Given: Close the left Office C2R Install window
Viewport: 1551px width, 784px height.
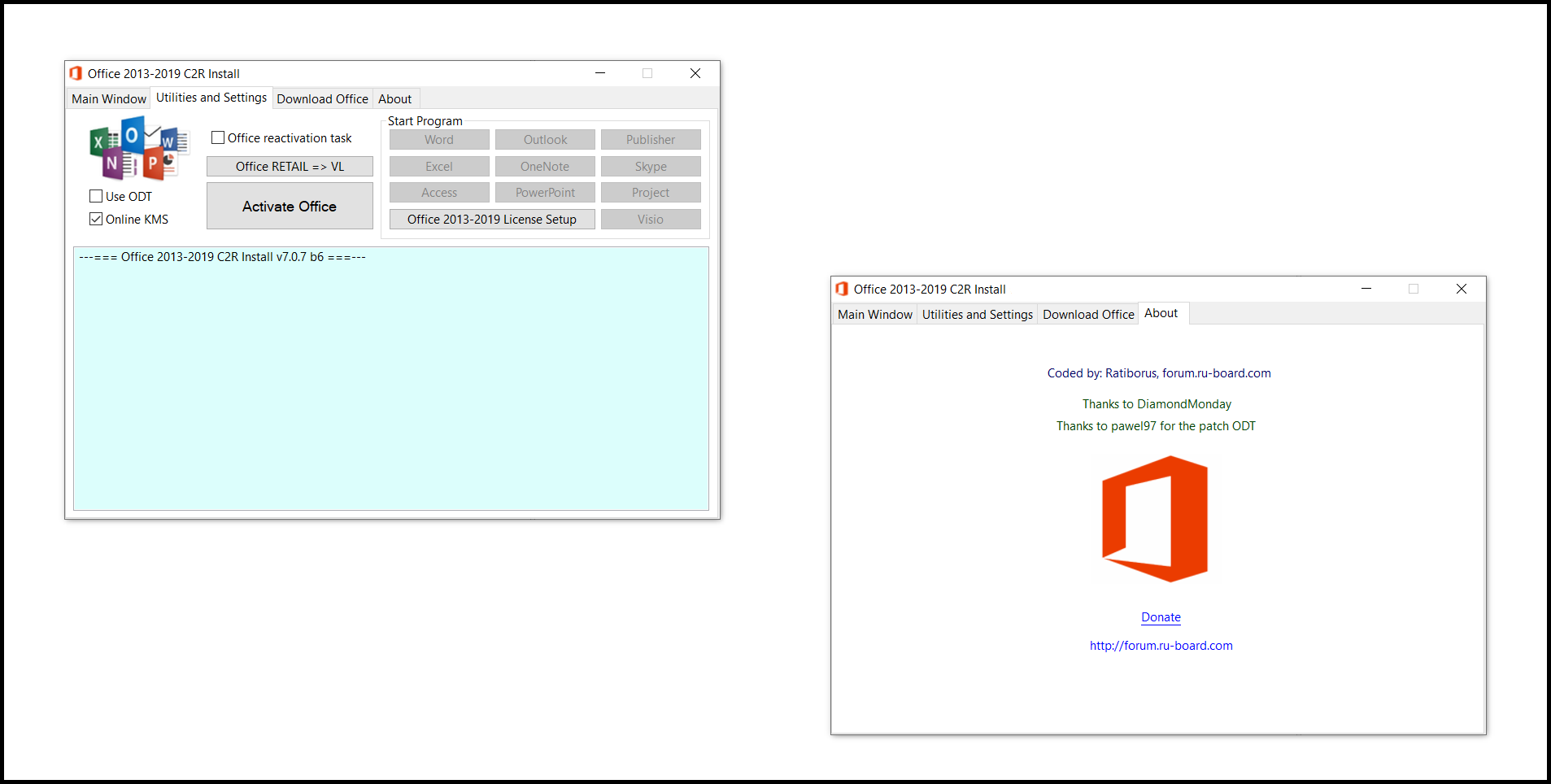Looking at the screenshot, I should click(695, 73).
